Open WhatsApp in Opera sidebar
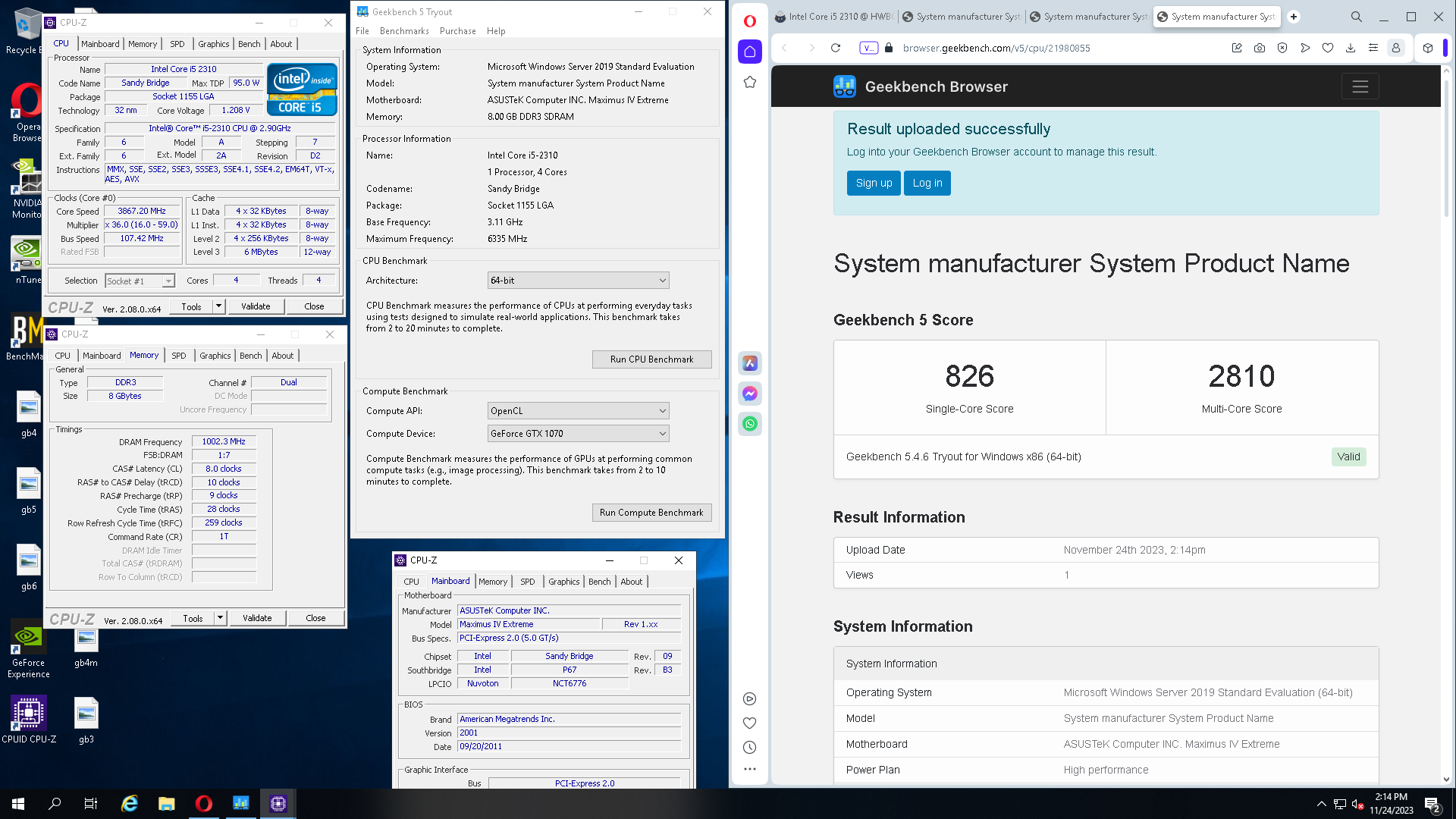 click(749, 424)
